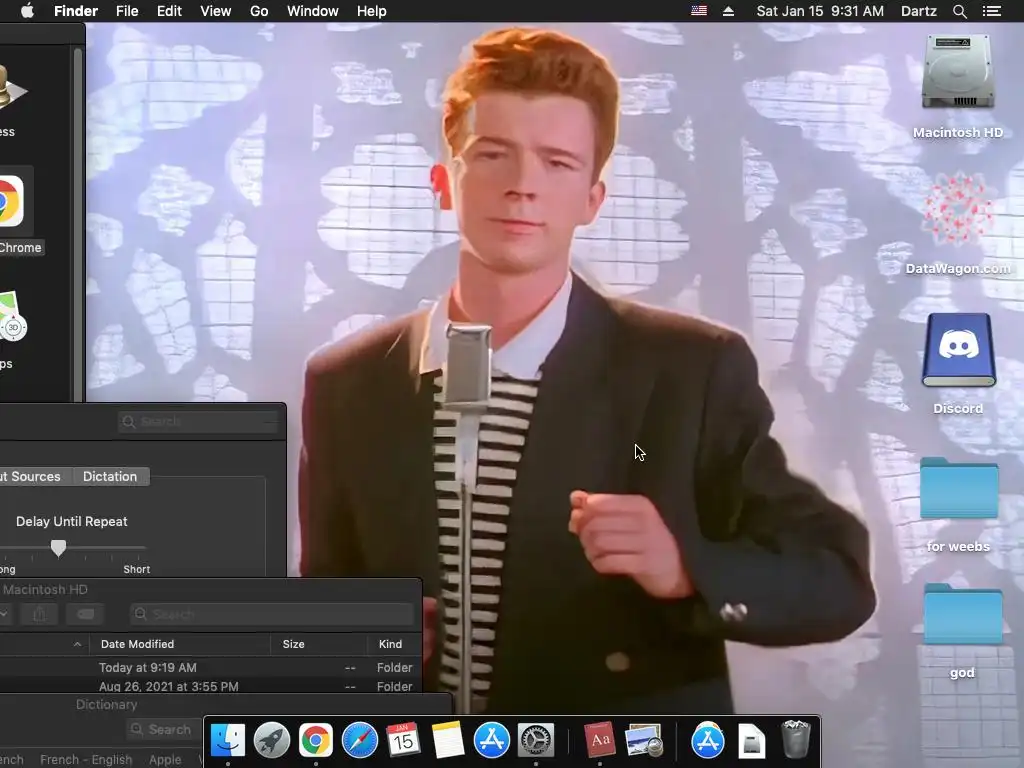This screenshot has width=1024, height=768.
Task: Click the Macintosh HD window title
Action: point(45,589)
